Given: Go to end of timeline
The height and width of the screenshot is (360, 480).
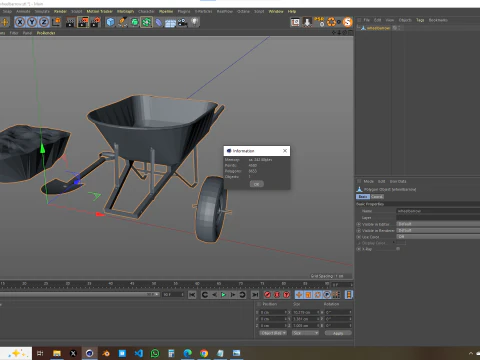Looking at the screenshot, I should pyautogui.click(x=255, y=295).
